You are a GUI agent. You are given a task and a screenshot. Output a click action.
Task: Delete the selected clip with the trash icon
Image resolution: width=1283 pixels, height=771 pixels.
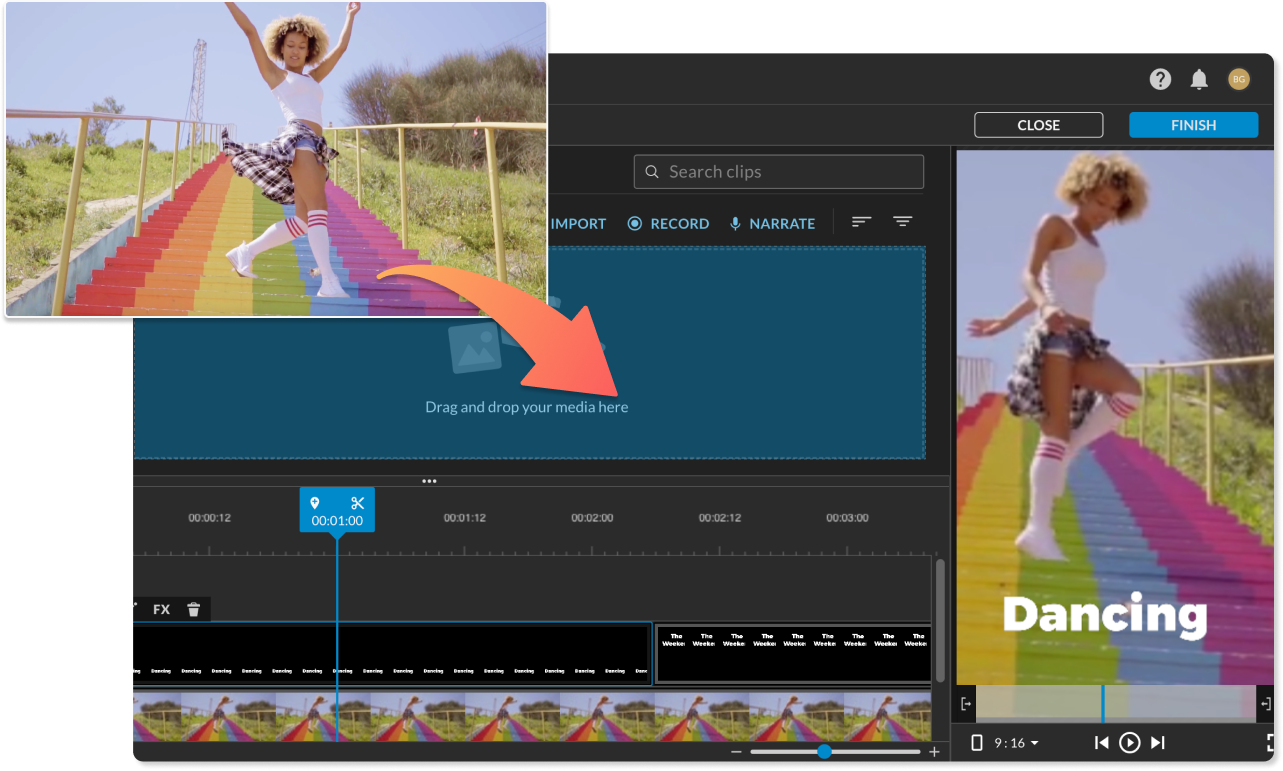[194, 609]
